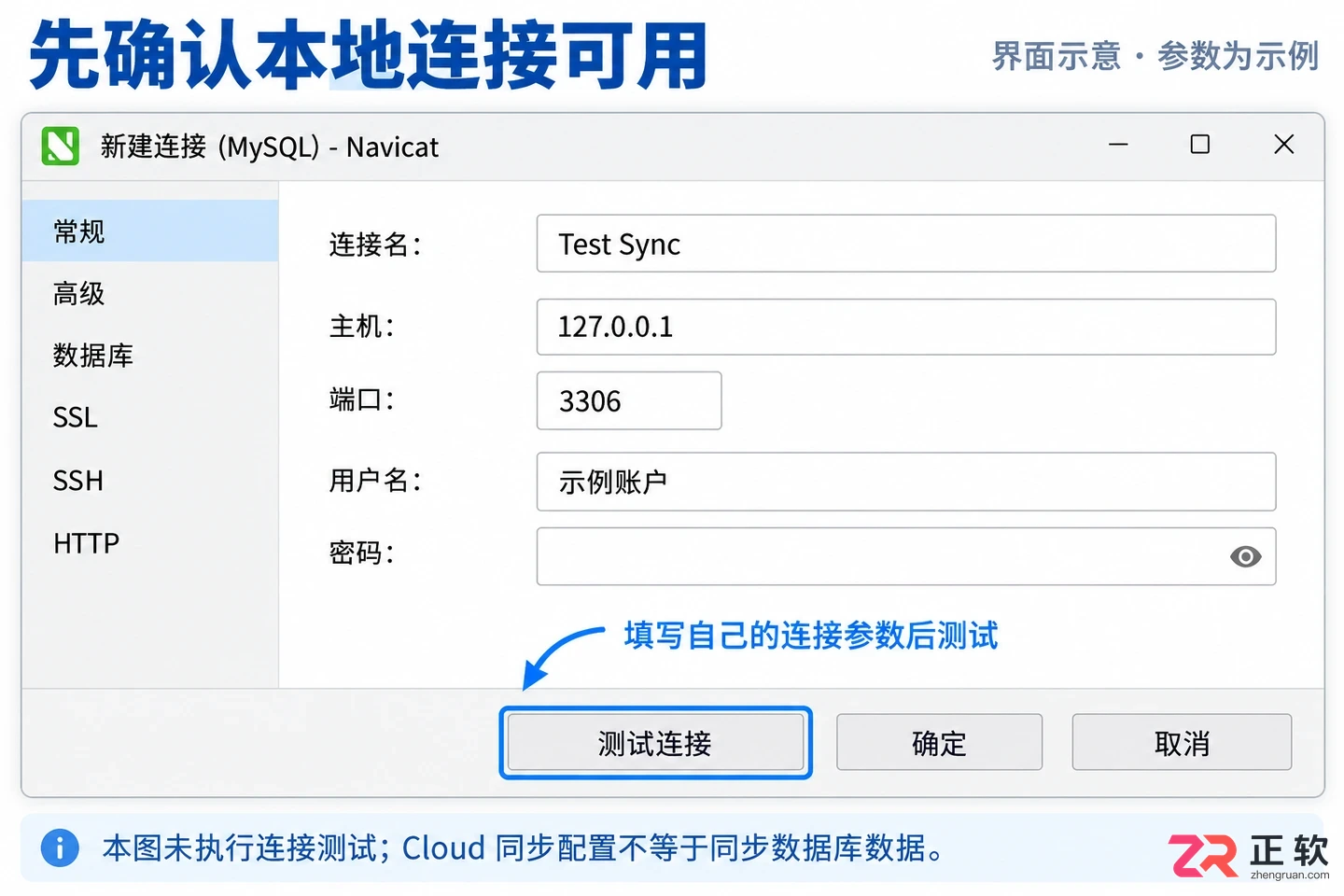Click the 端口: label text

[362, 400]
